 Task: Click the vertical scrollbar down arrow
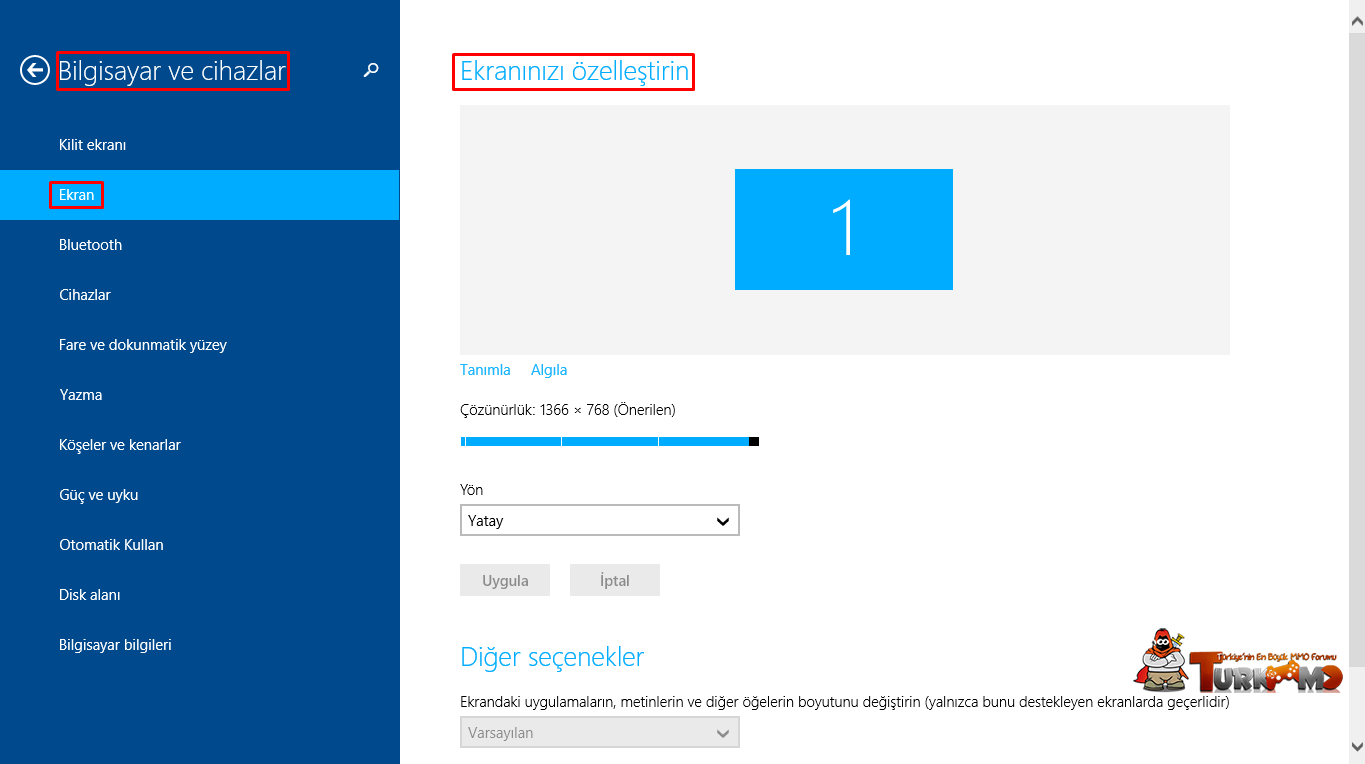[1357, 746]
